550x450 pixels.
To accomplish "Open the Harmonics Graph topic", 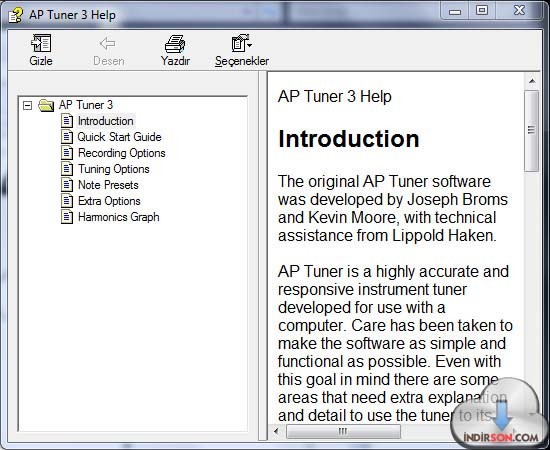I will click(x=119, y=217).
